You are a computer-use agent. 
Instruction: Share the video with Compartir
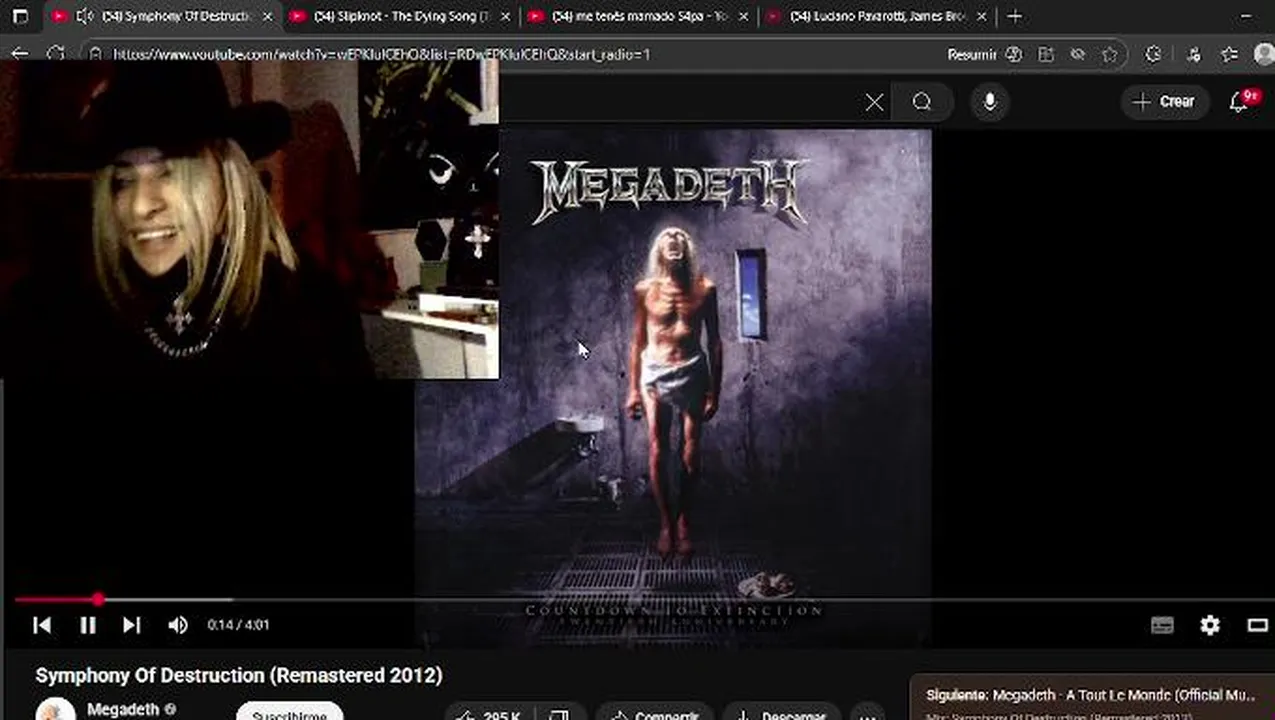click(x=654, y=715)
